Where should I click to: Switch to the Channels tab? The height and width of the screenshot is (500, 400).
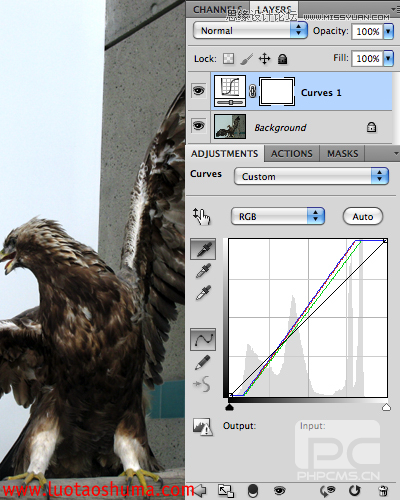click(218, 9)
